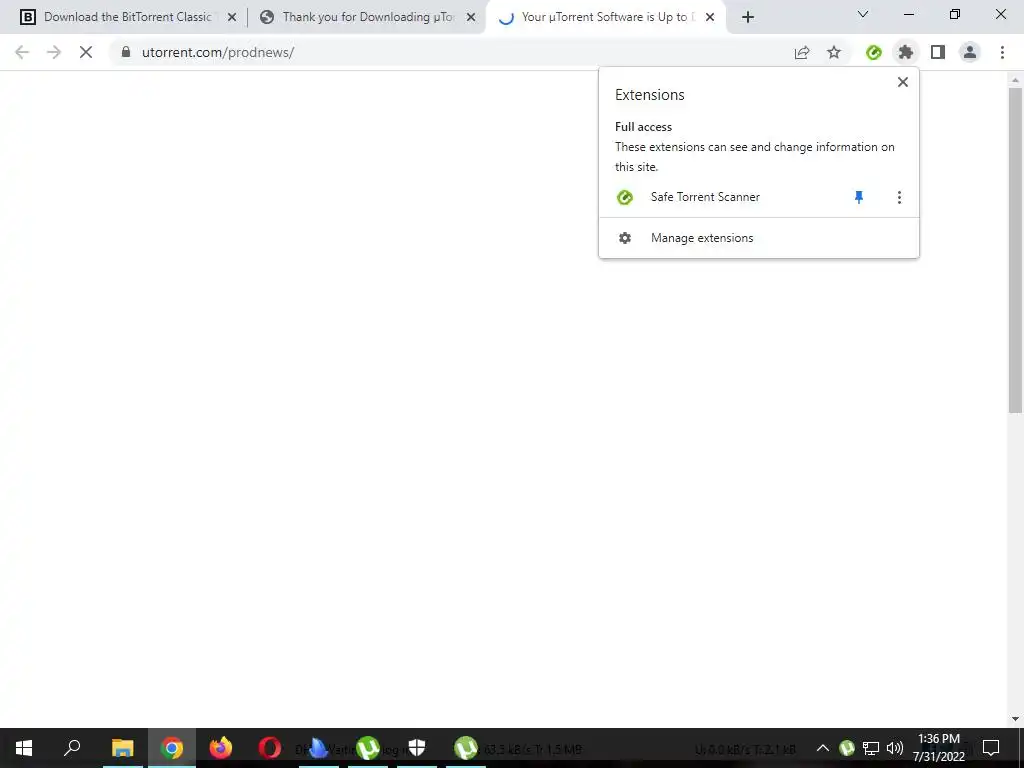Bookmark this page with the star
Viewport: 1024px width, 768px height.
tap(834, 52)
